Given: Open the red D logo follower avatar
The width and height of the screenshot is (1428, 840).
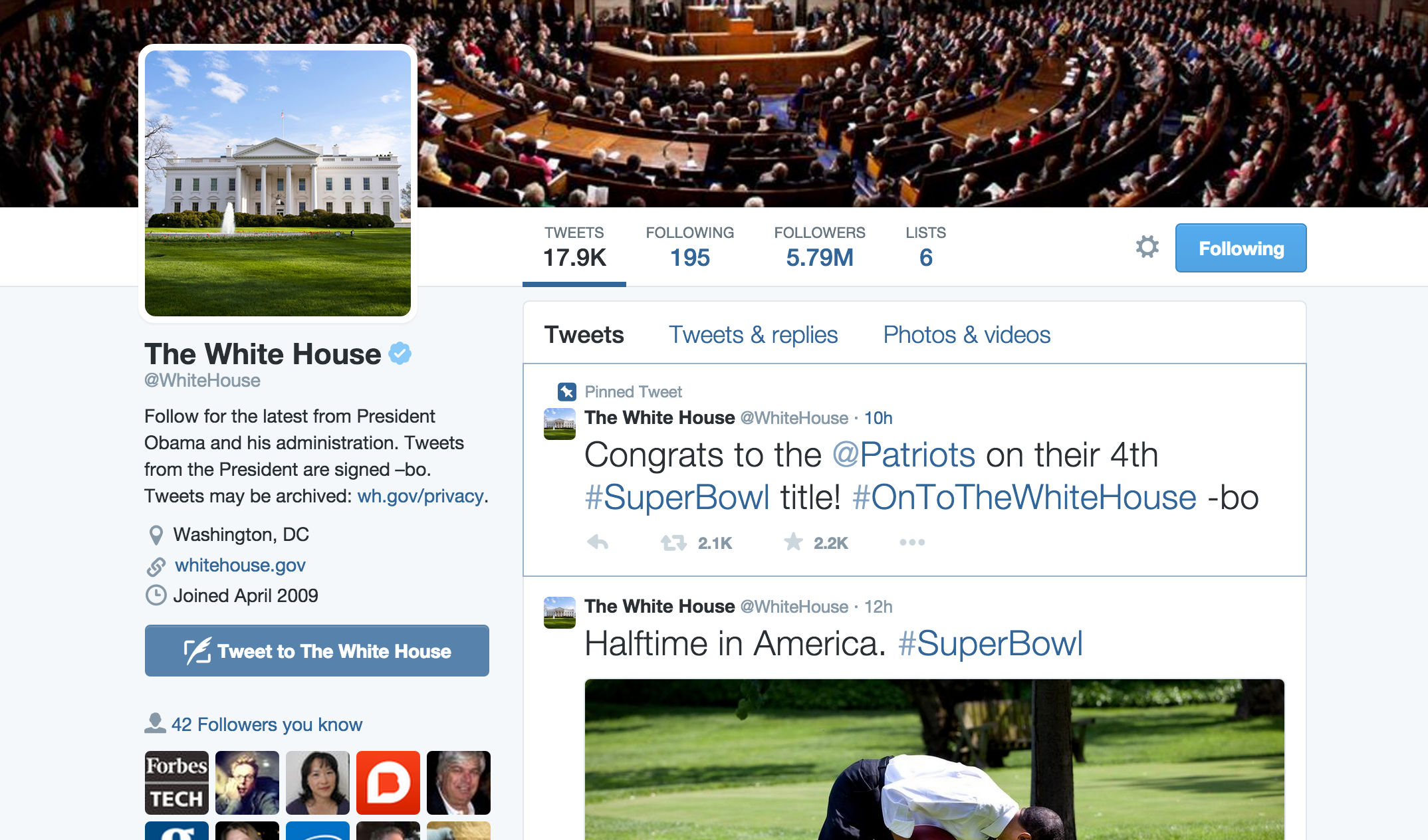Looking at the screenshot, I should [x=388, y=783].
